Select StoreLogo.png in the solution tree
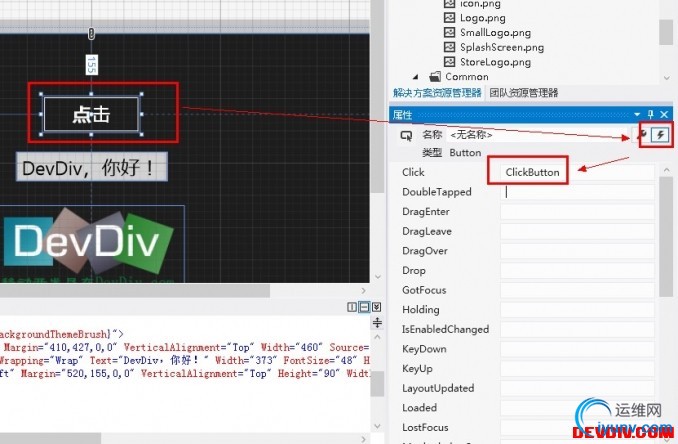 point(495,62)
